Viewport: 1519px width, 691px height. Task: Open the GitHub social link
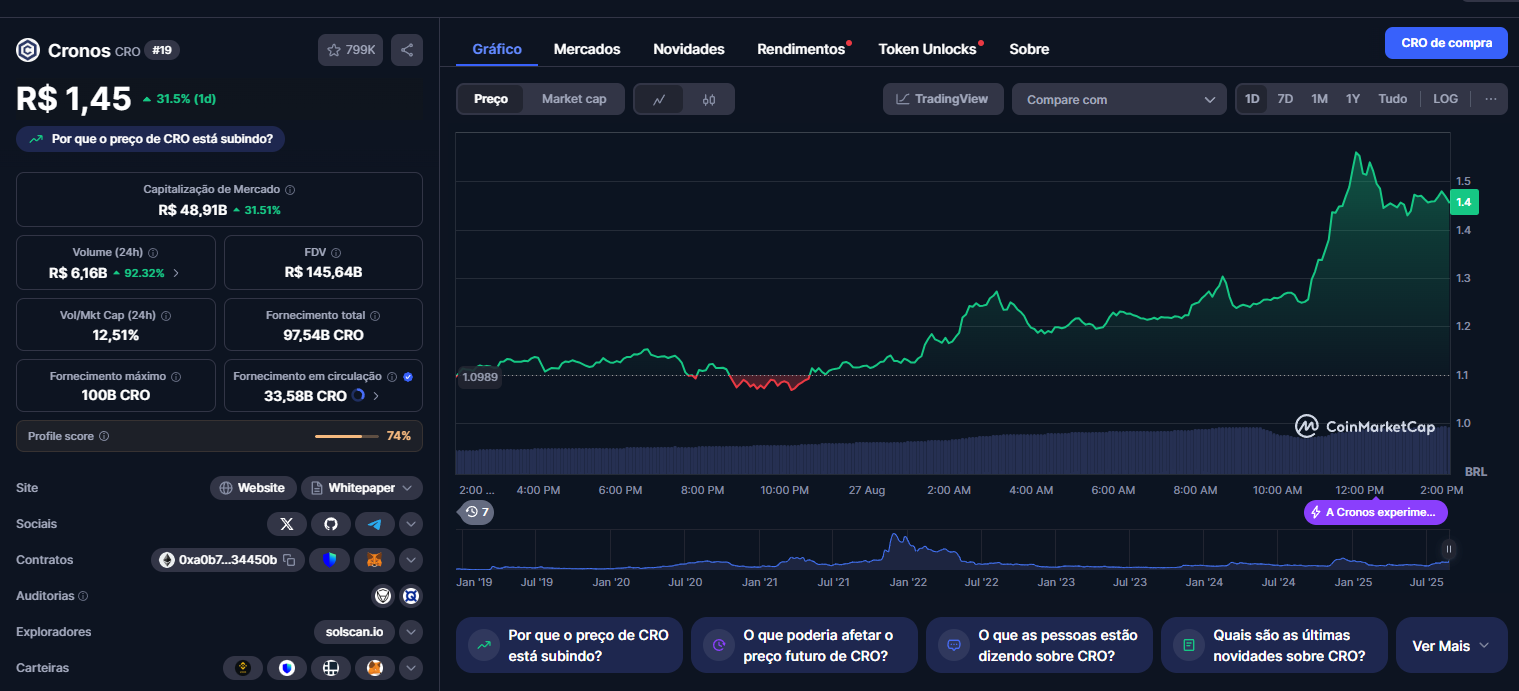click(x=331, y=524)
